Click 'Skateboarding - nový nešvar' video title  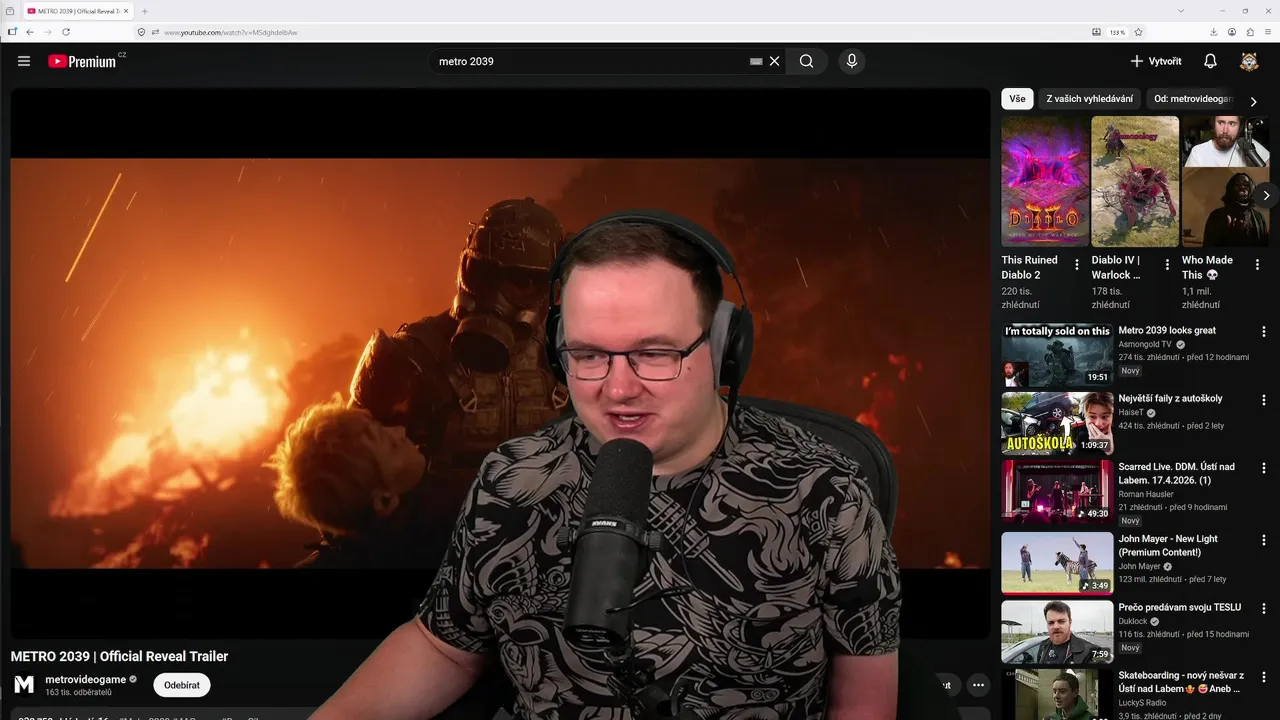click(1181, 682)
